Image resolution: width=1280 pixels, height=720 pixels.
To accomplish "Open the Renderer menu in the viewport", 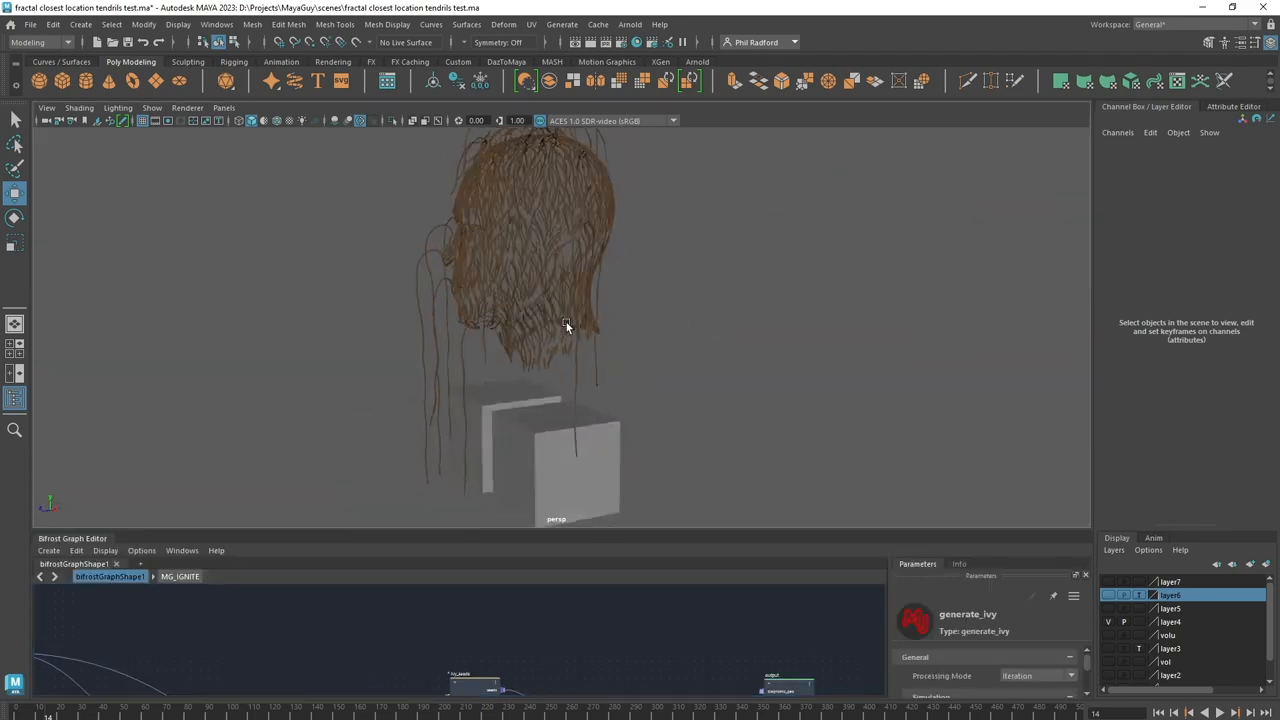I will (x=187, y=107).
